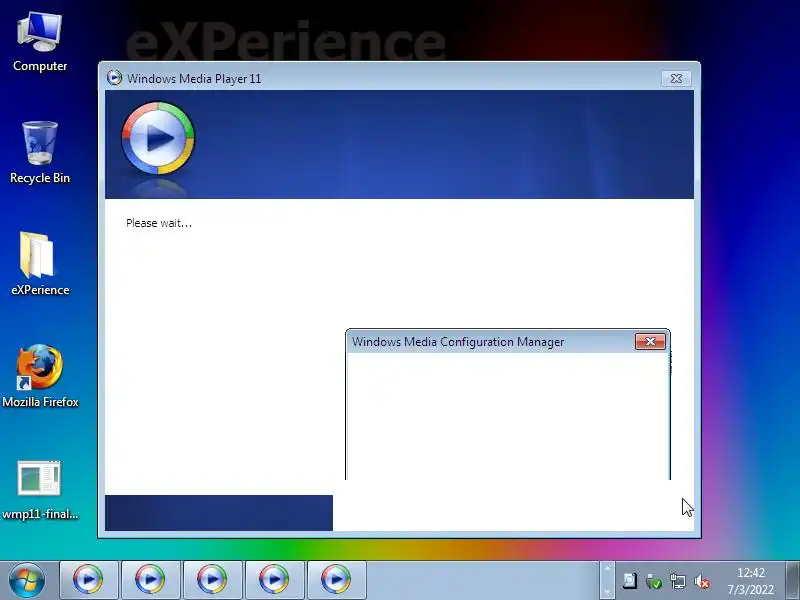Open the network connection tray icon
The image size is (800, 600).
tap(678, 581)
